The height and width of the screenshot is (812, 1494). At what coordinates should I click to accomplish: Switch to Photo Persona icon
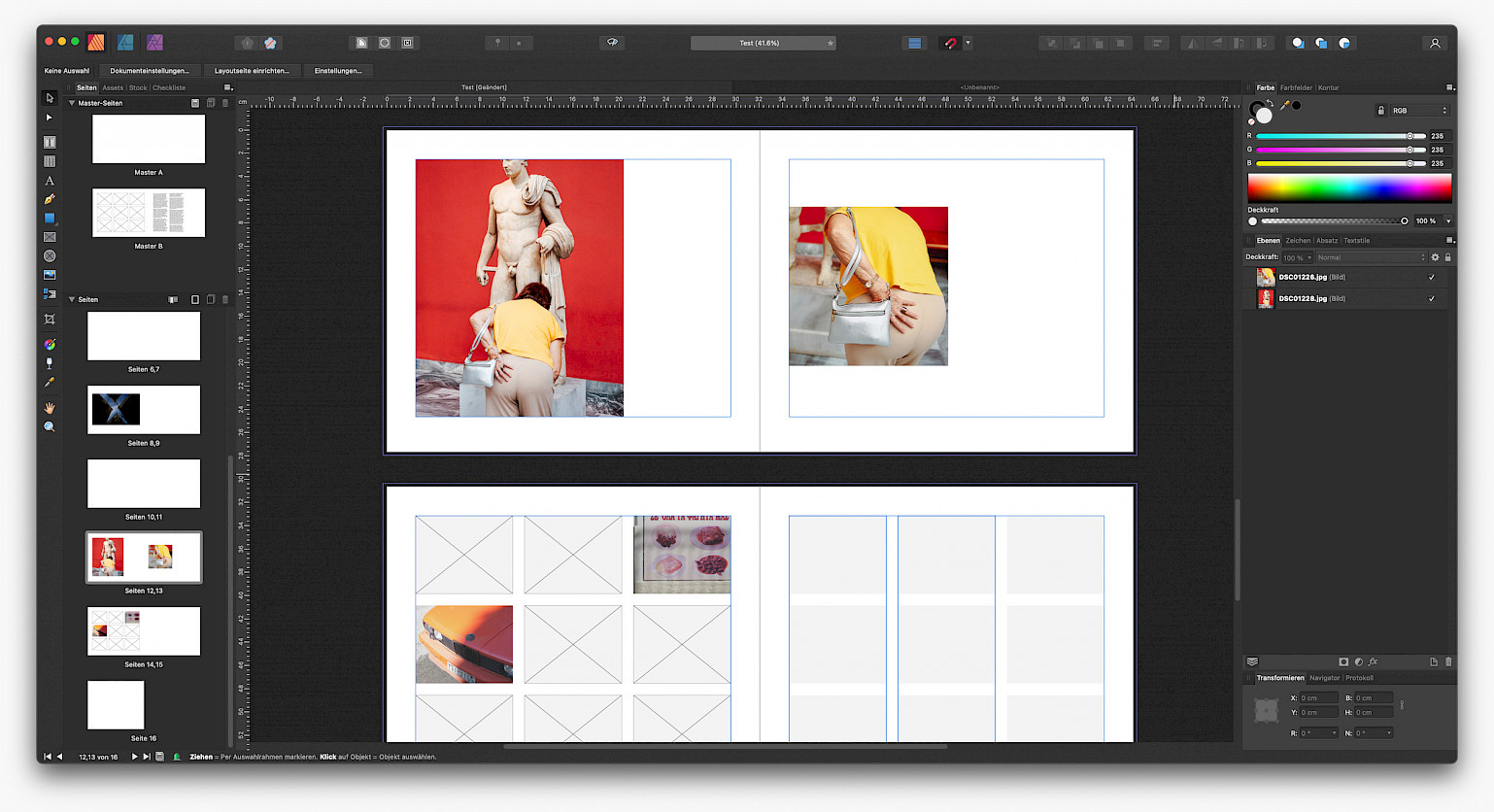pos(154,43)
